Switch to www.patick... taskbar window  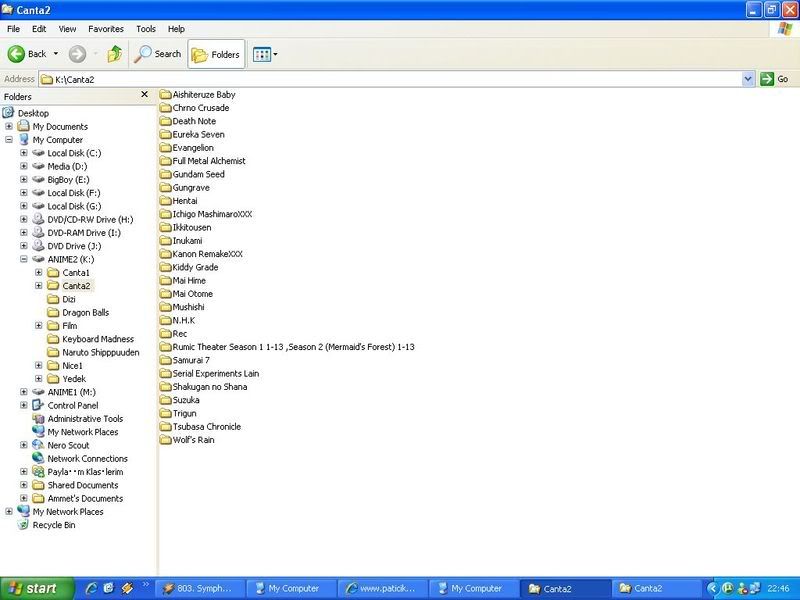coord(383,589)
